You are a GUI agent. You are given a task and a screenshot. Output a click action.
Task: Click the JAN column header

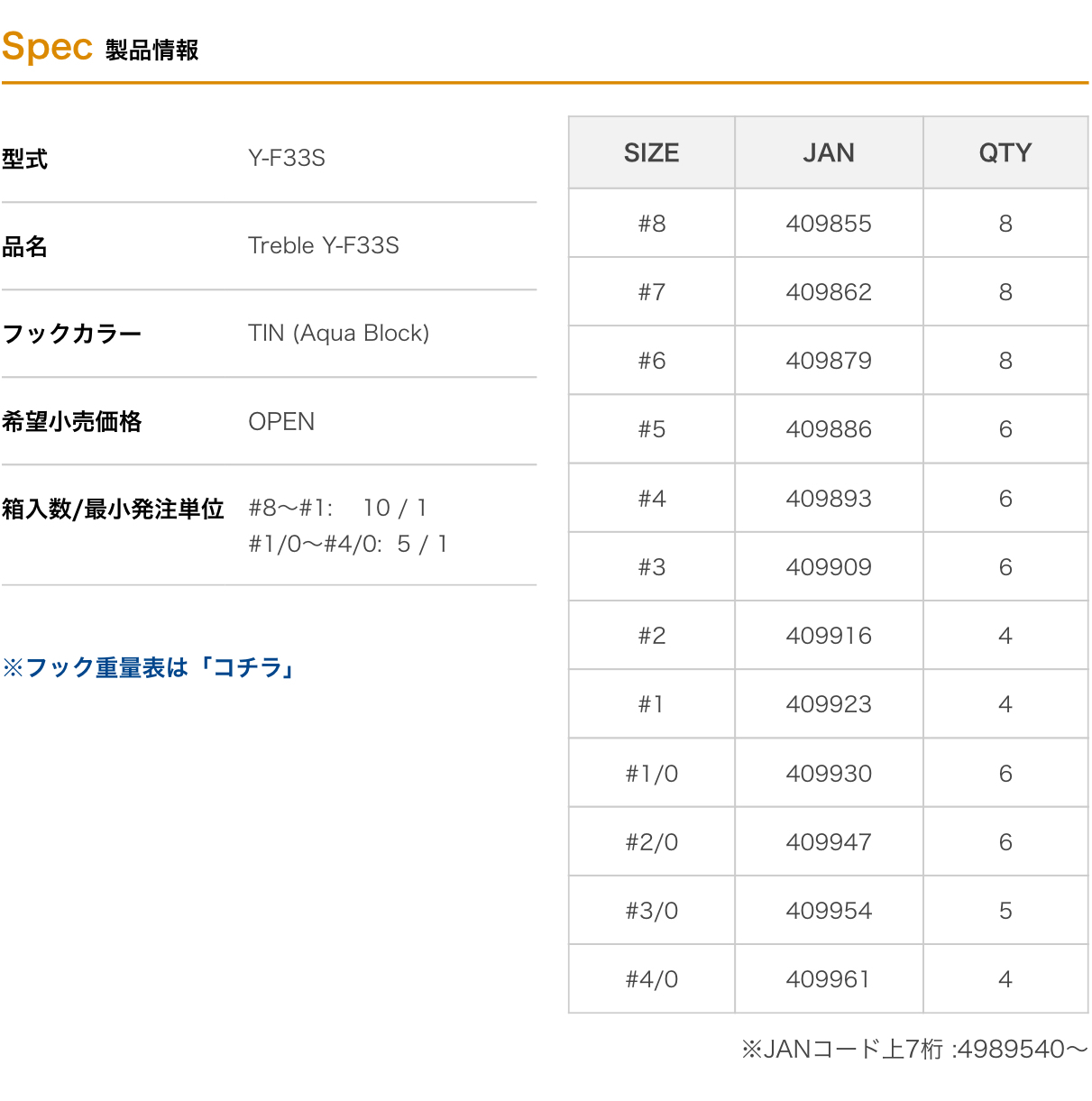coord(829,153)
